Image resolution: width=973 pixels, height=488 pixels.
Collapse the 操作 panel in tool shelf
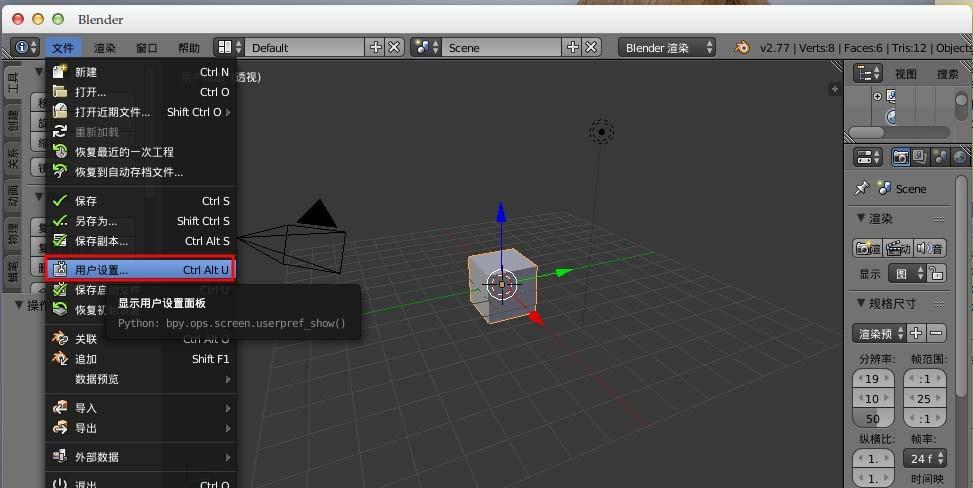tap(19, 305)
